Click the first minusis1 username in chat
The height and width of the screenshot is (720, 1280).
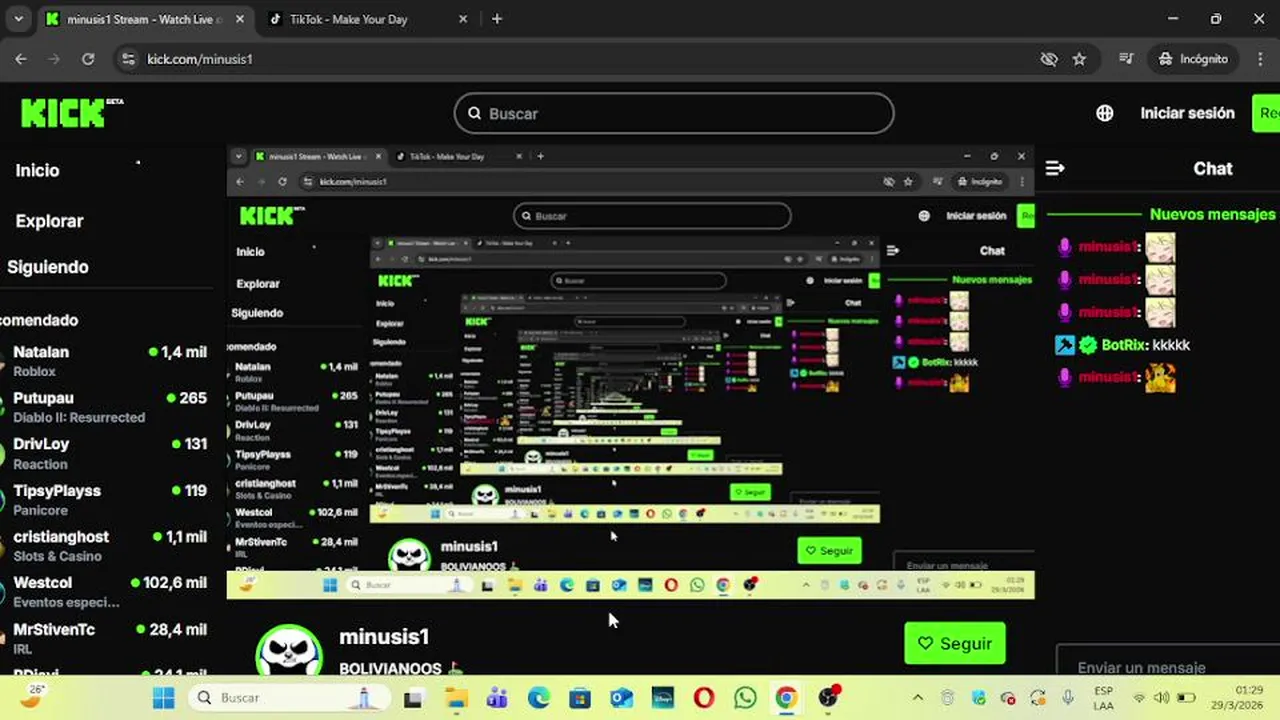click(x=1108, y=247)
